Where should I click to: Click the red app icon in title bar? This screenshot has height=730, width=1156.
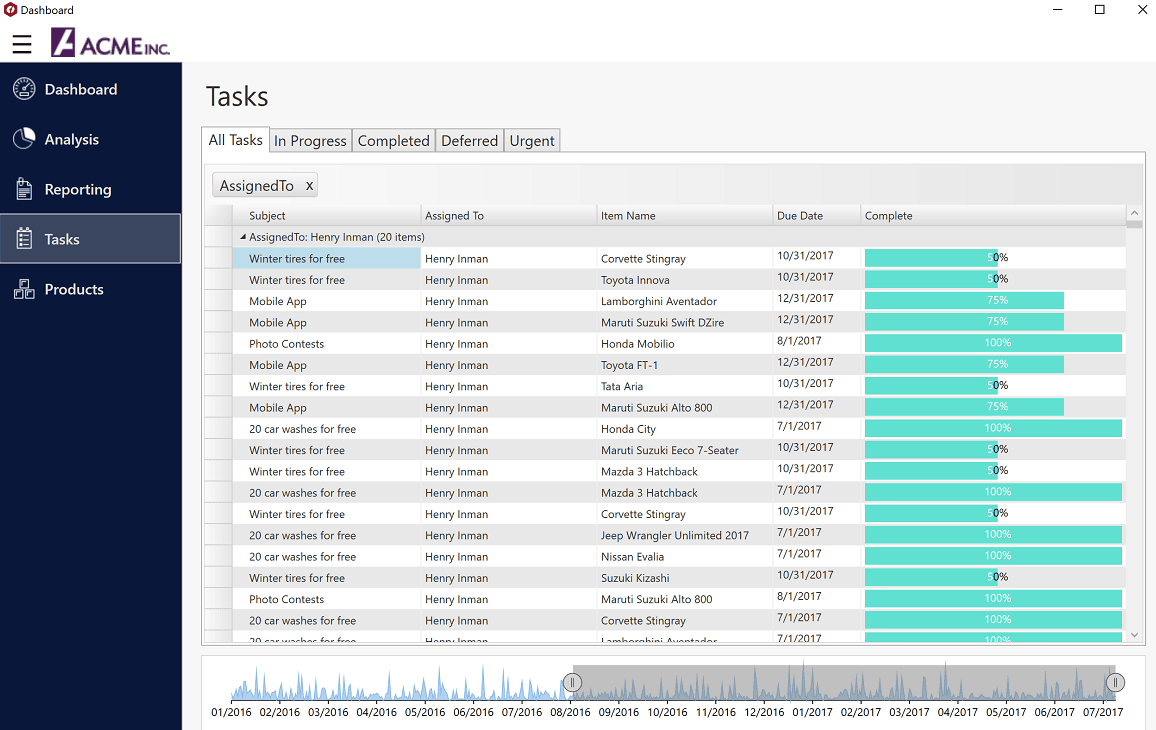[10, 10]
